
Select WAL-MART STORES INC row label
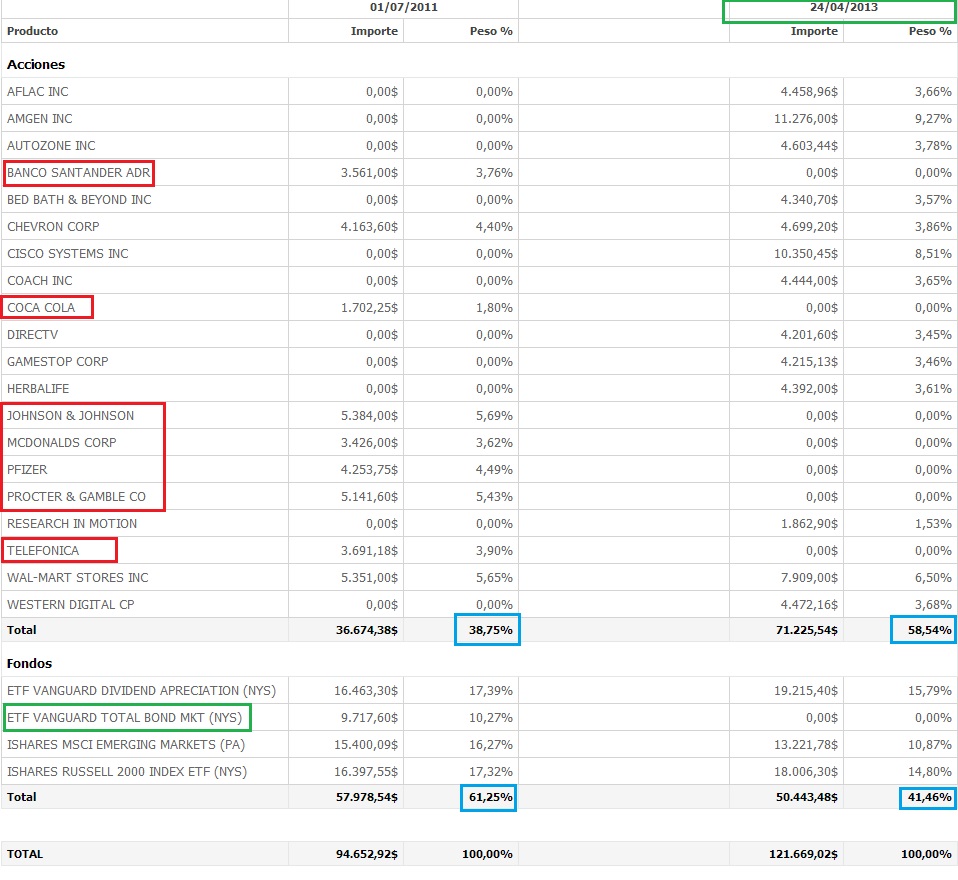(78, 578)
